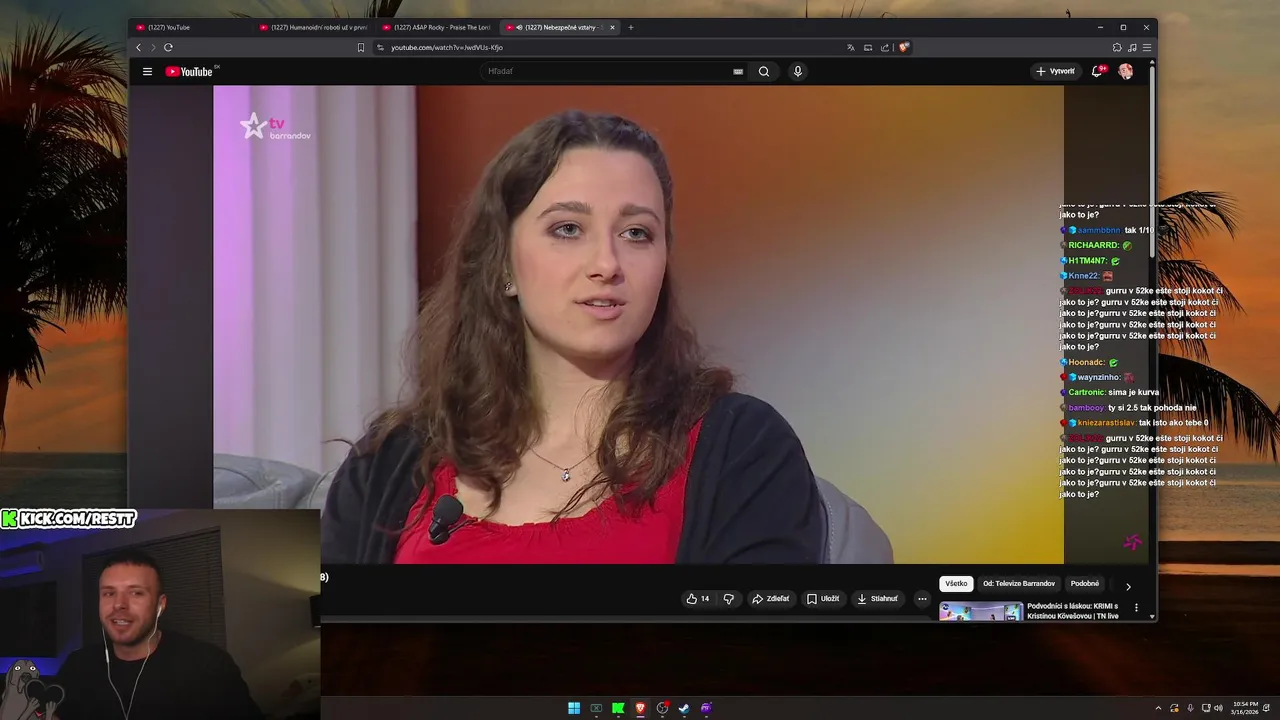The height and width of the screenshot is (720, 1280).
Task: Open the 'Podvodníci s láskou: KRIMI' video title
Action: 1073,611
